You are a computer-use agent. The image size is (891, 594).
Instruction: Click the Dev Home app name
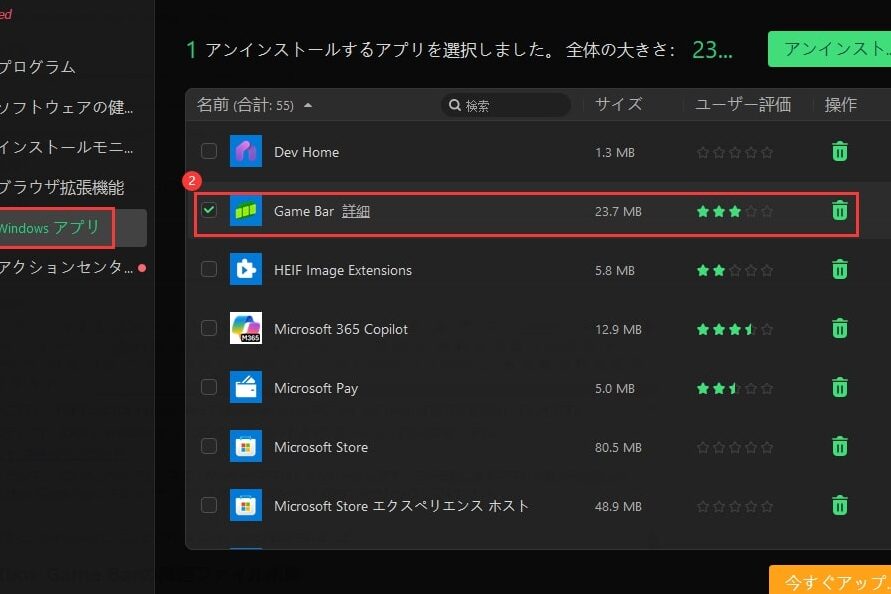(306, 152)
